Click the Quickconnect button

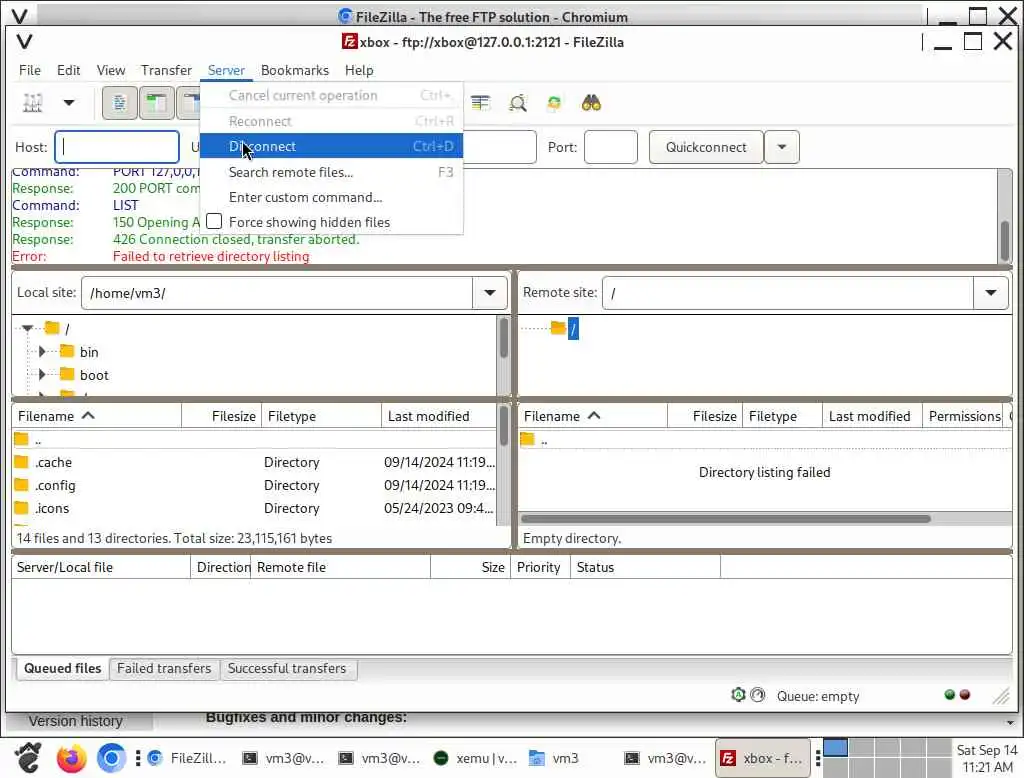(x=706, y=147)
